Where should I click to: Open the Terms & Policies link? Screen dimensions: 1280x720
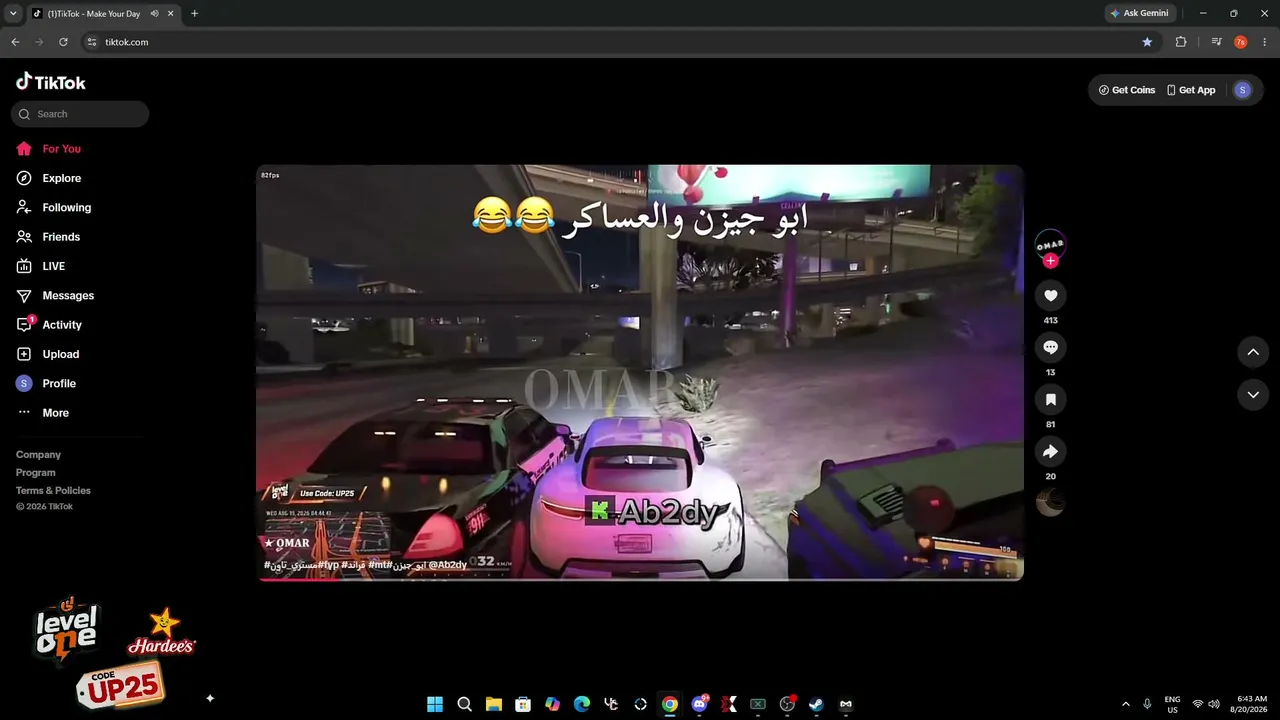click(53, 491)
